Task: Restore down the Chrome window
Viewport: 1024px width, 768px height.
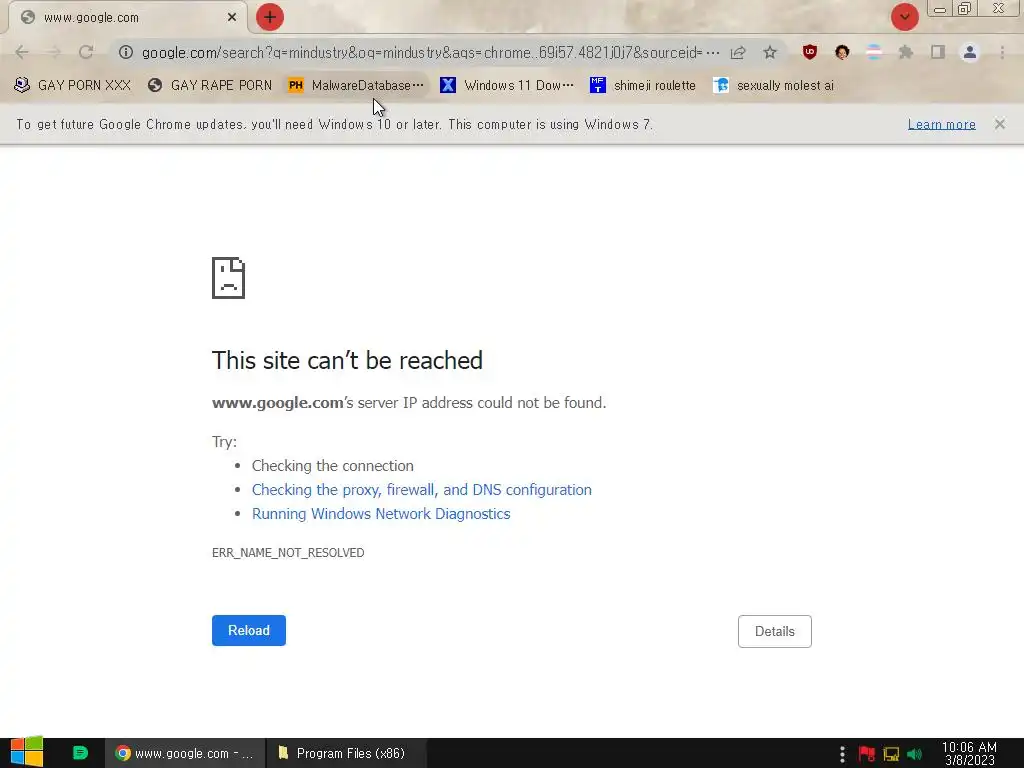Action: point(964,8)
